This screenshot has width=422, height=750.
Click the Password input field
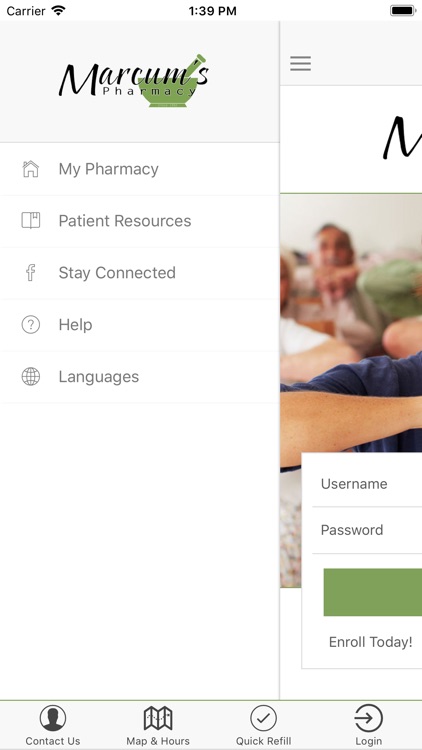pos(367,530)
